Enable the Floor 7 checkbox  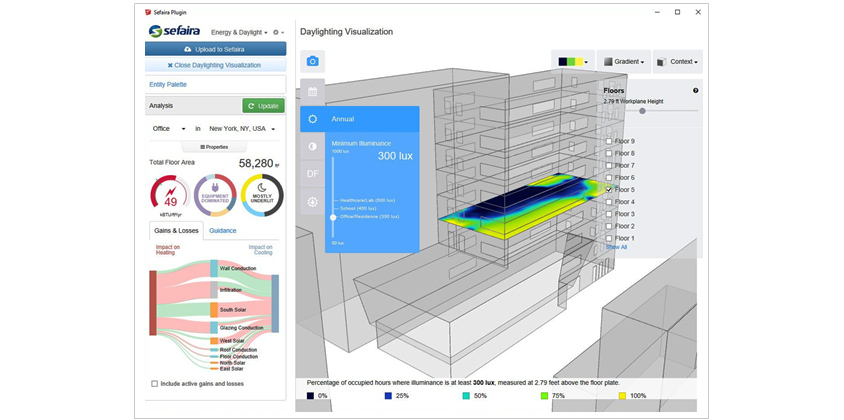point(609,165)
